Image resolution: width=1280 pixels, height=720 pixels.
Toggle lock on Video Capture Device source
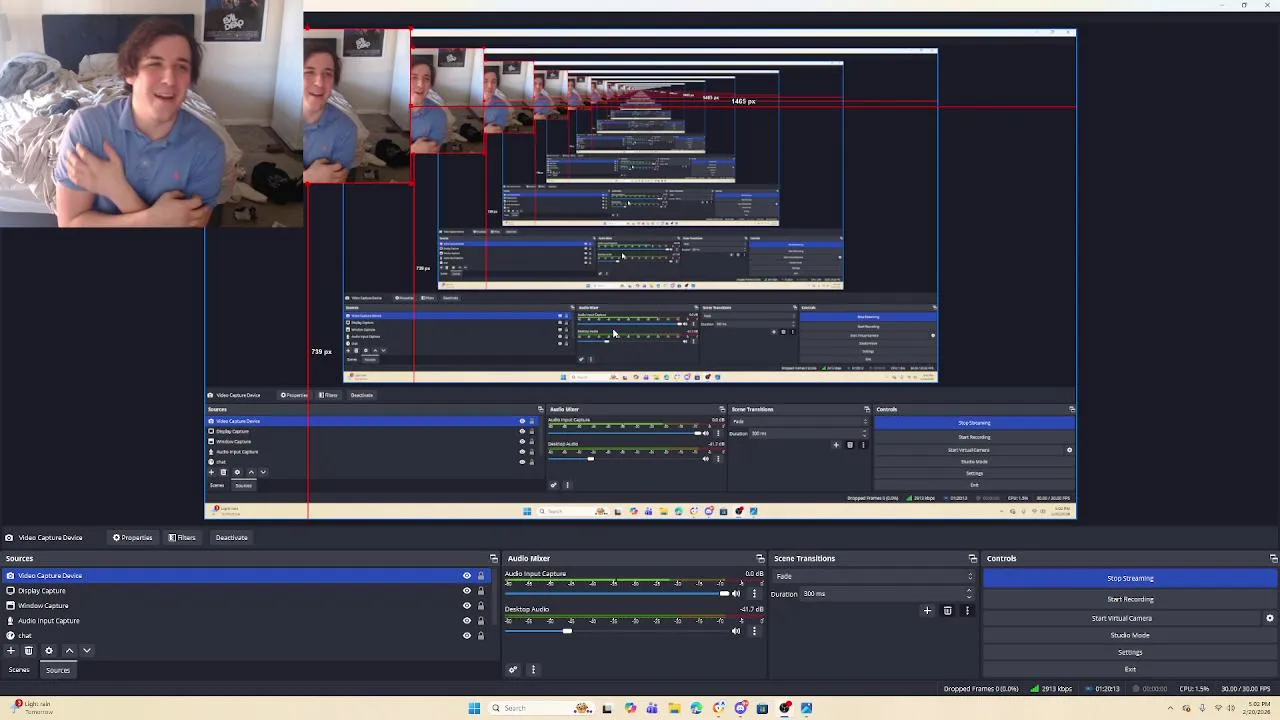[481, 576]
